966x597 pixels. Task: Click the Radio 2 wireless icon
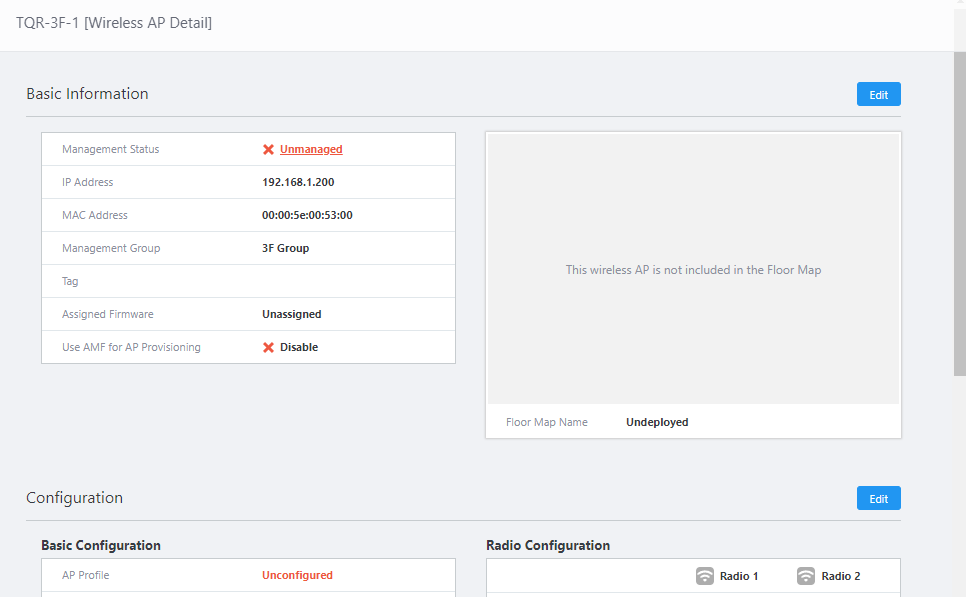coord(806,576)
